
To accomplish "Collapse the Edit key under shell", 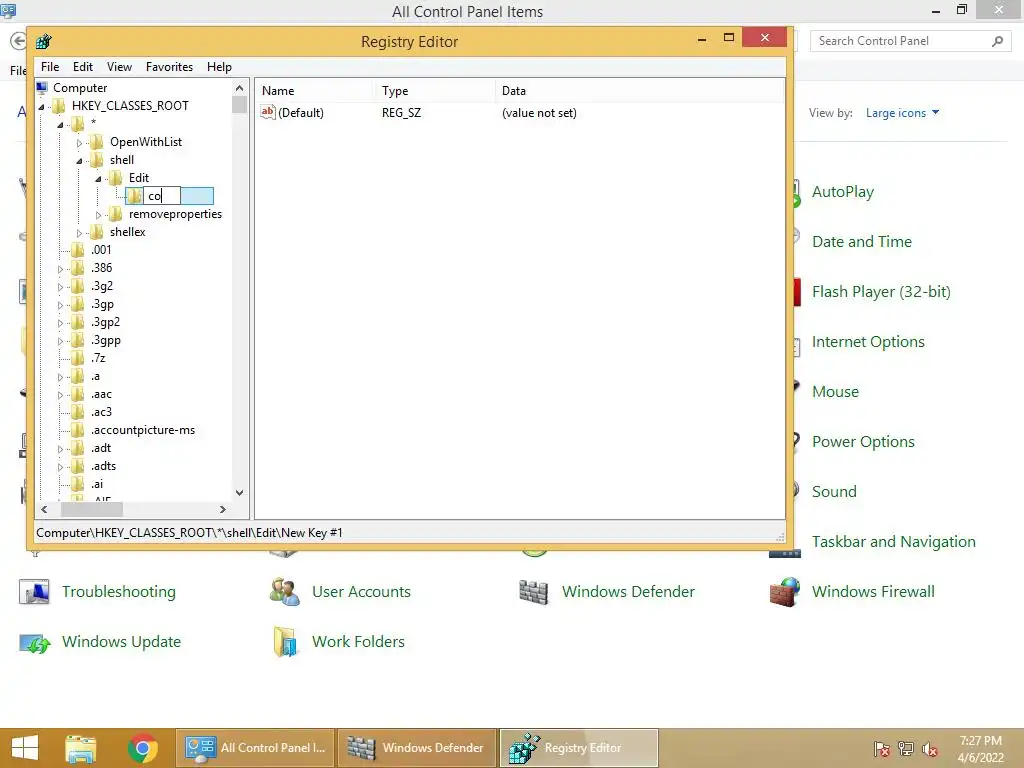I will pyautogui.click(x=98, y=178).
